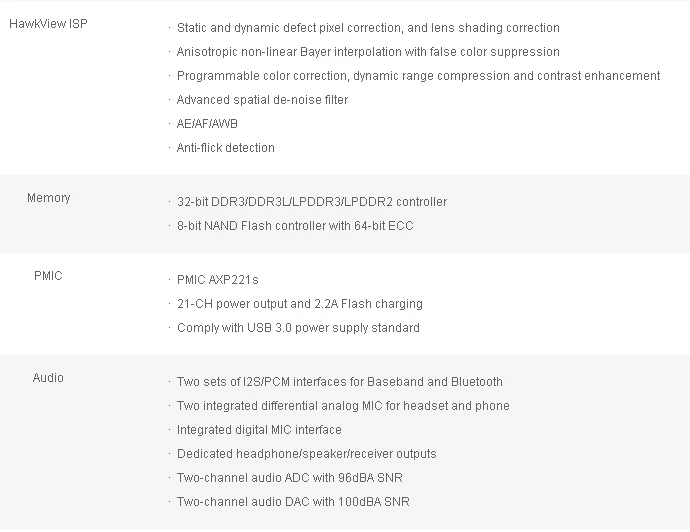Click the 'PMIC AXP221s' list item
This screenshot has width=690, height=532.
pos(217,280)
